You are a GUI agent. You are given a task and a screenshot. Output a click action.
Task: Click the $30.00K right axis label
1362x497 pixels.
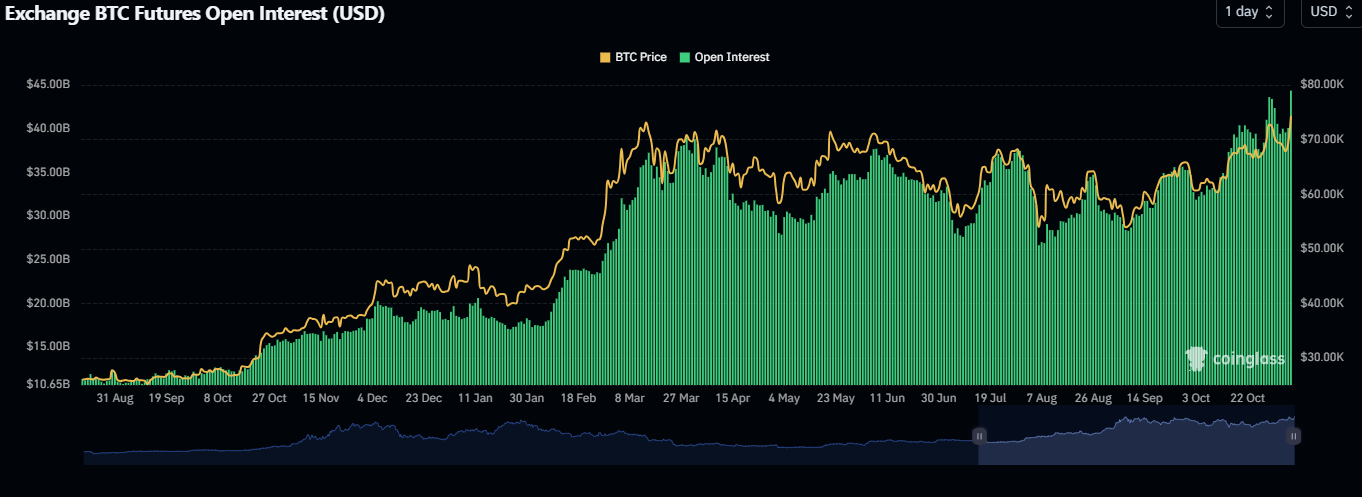point(1322,357)
